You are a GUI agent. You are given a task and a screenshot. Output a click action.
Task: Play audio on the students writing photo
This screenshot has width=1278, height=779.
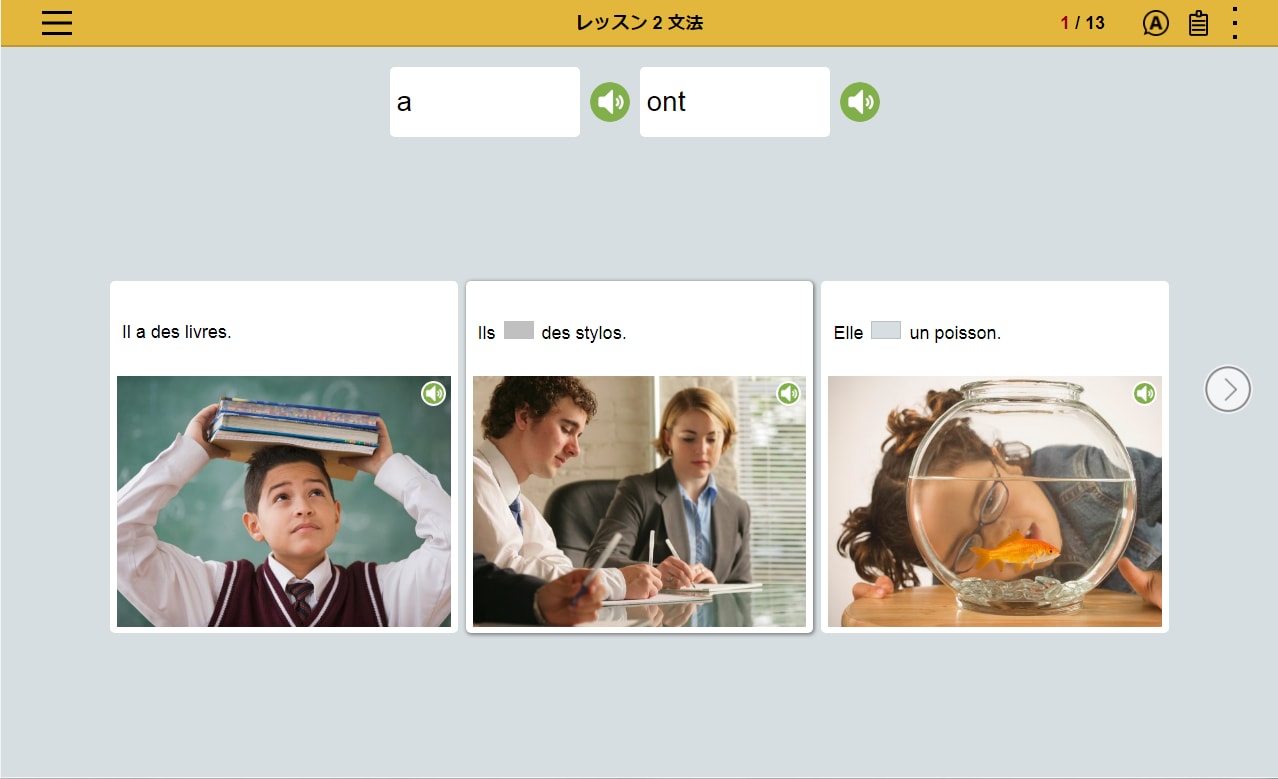click(x=789, y=393)
